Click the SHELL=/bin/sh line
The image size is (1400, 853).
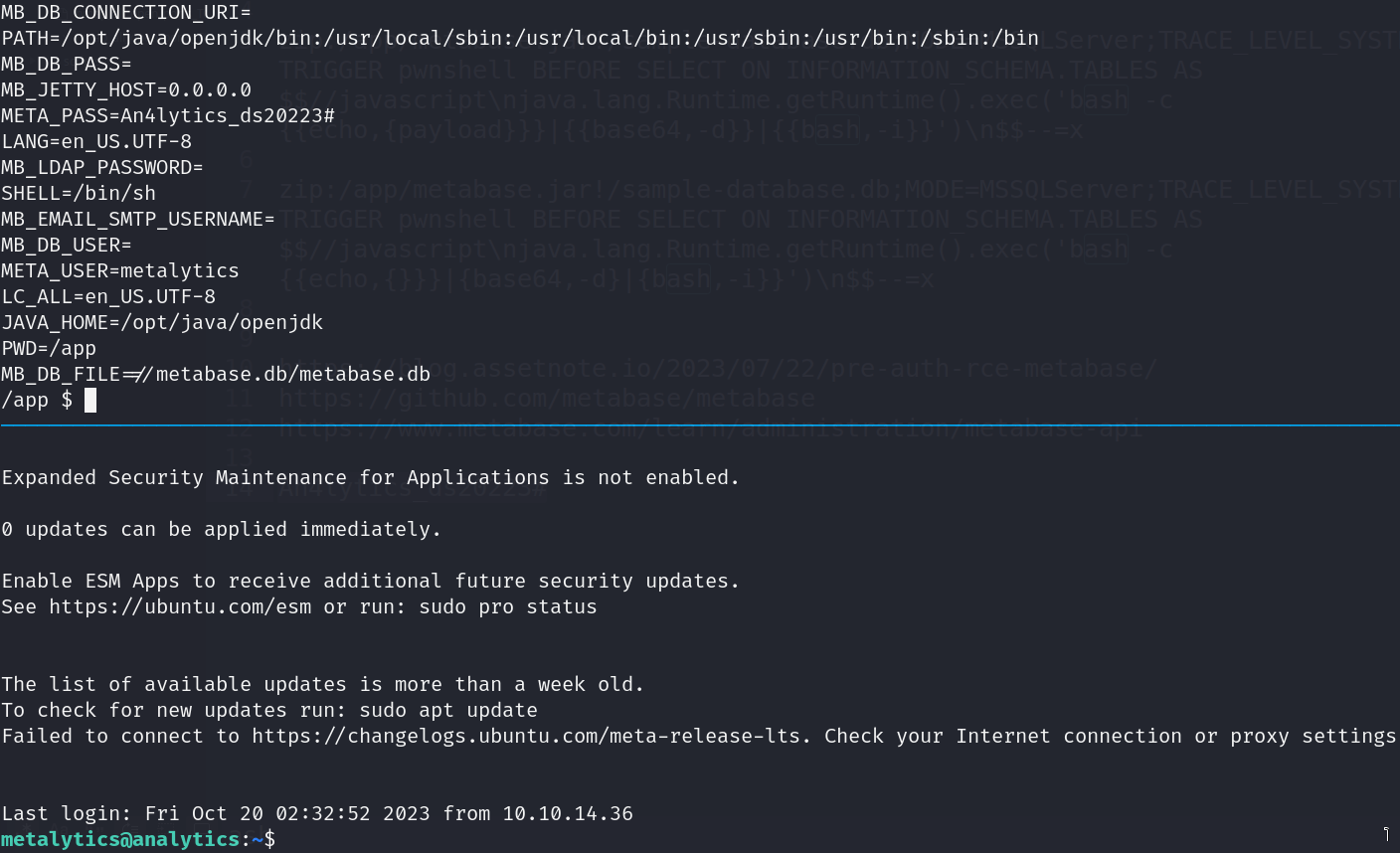[79, 193]
